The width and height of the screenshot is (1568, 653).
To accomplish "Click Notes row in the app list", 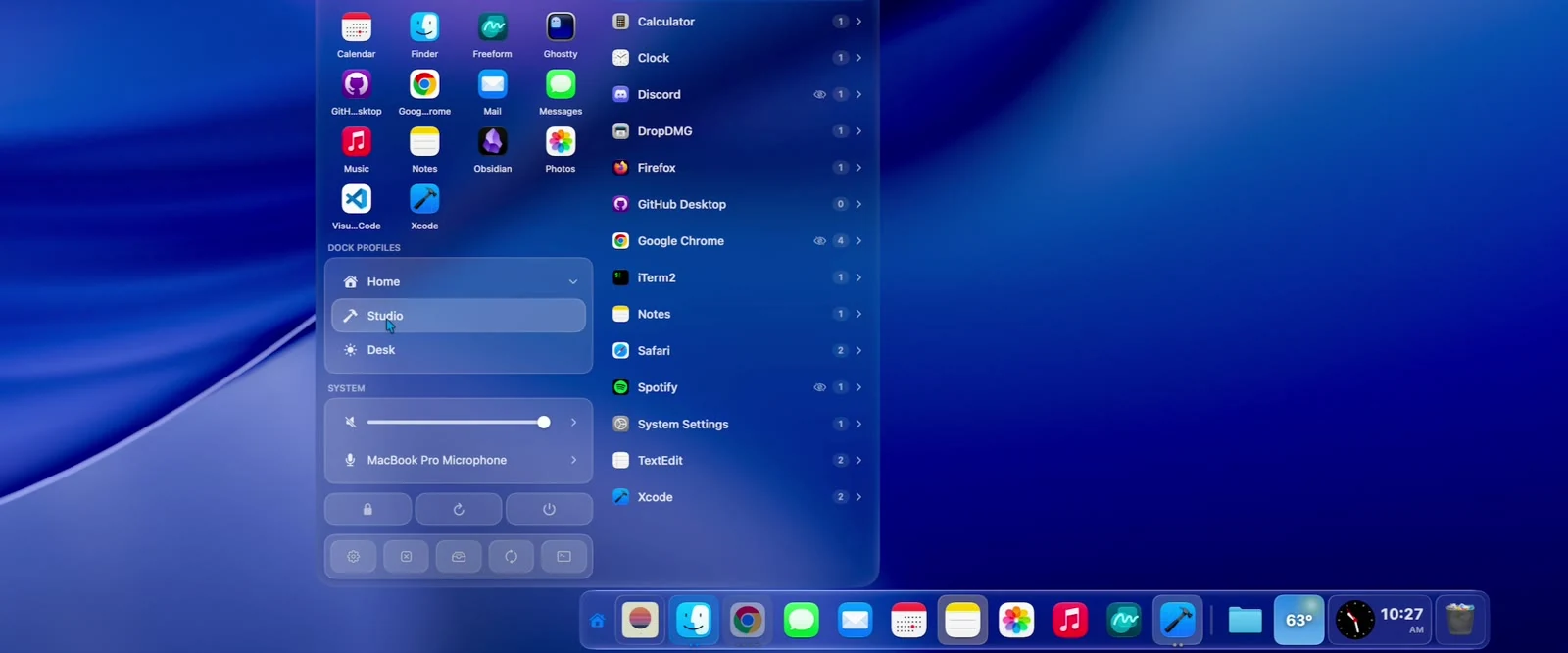I will pos(737,314).
